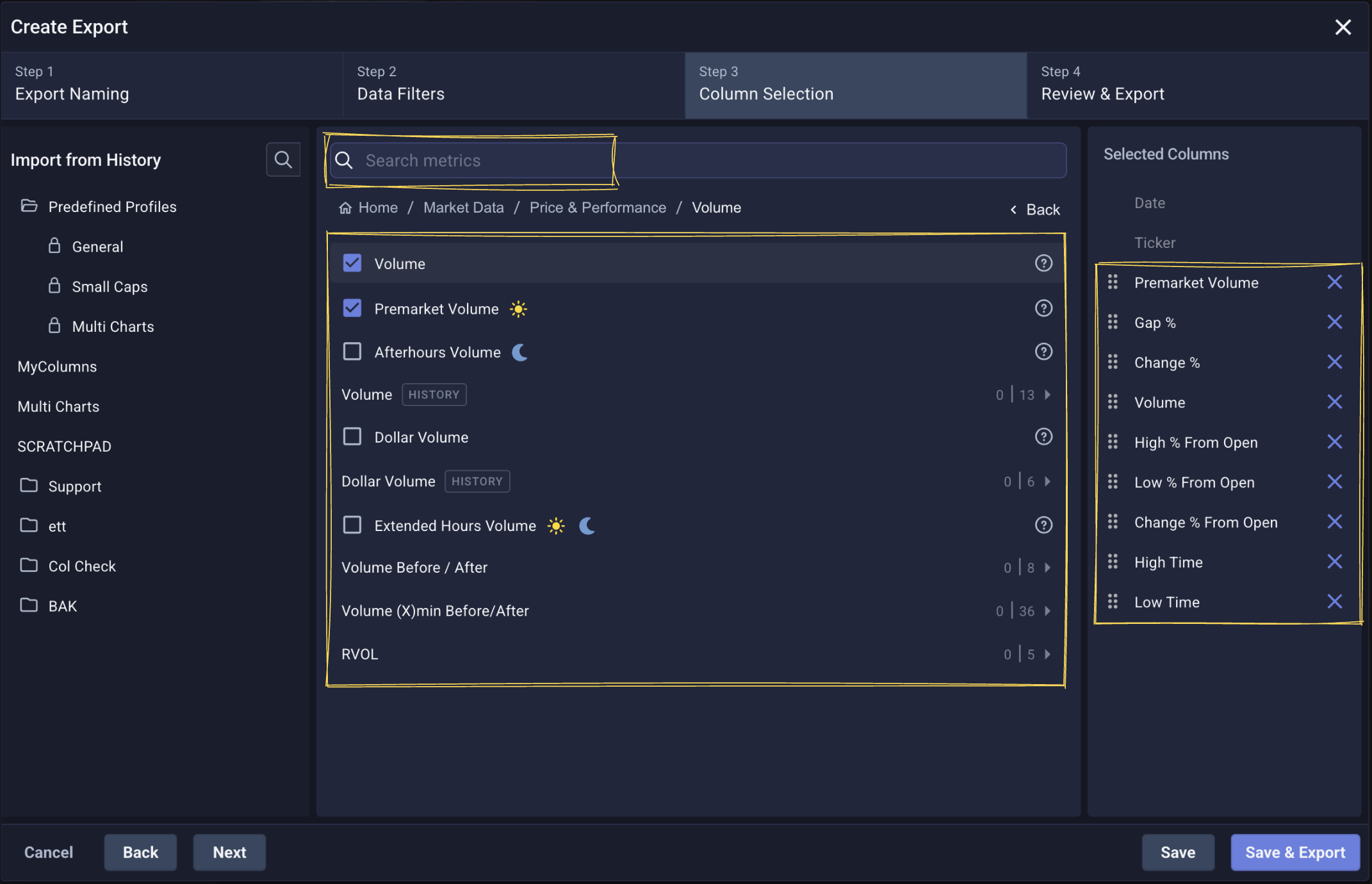Click the Save & Export button
1372x884 pixels.
click(1295, 852)
